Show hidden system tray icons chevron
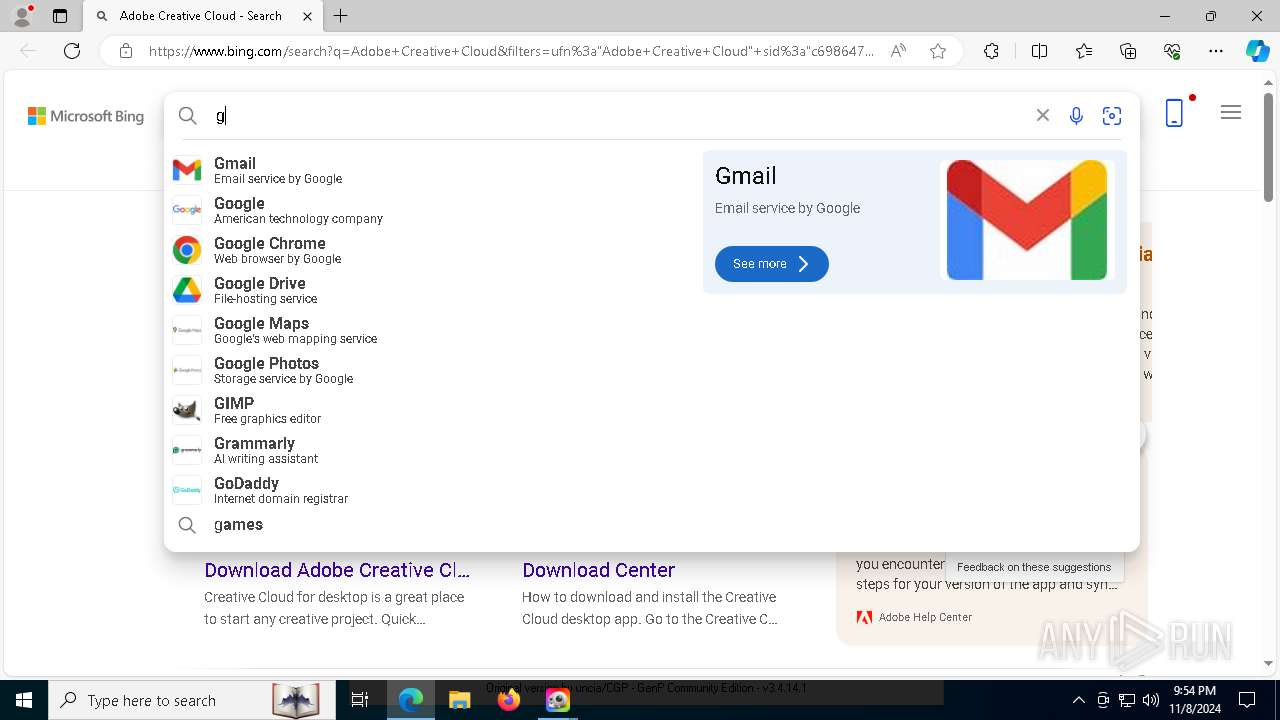 (x=1078, y=700)
